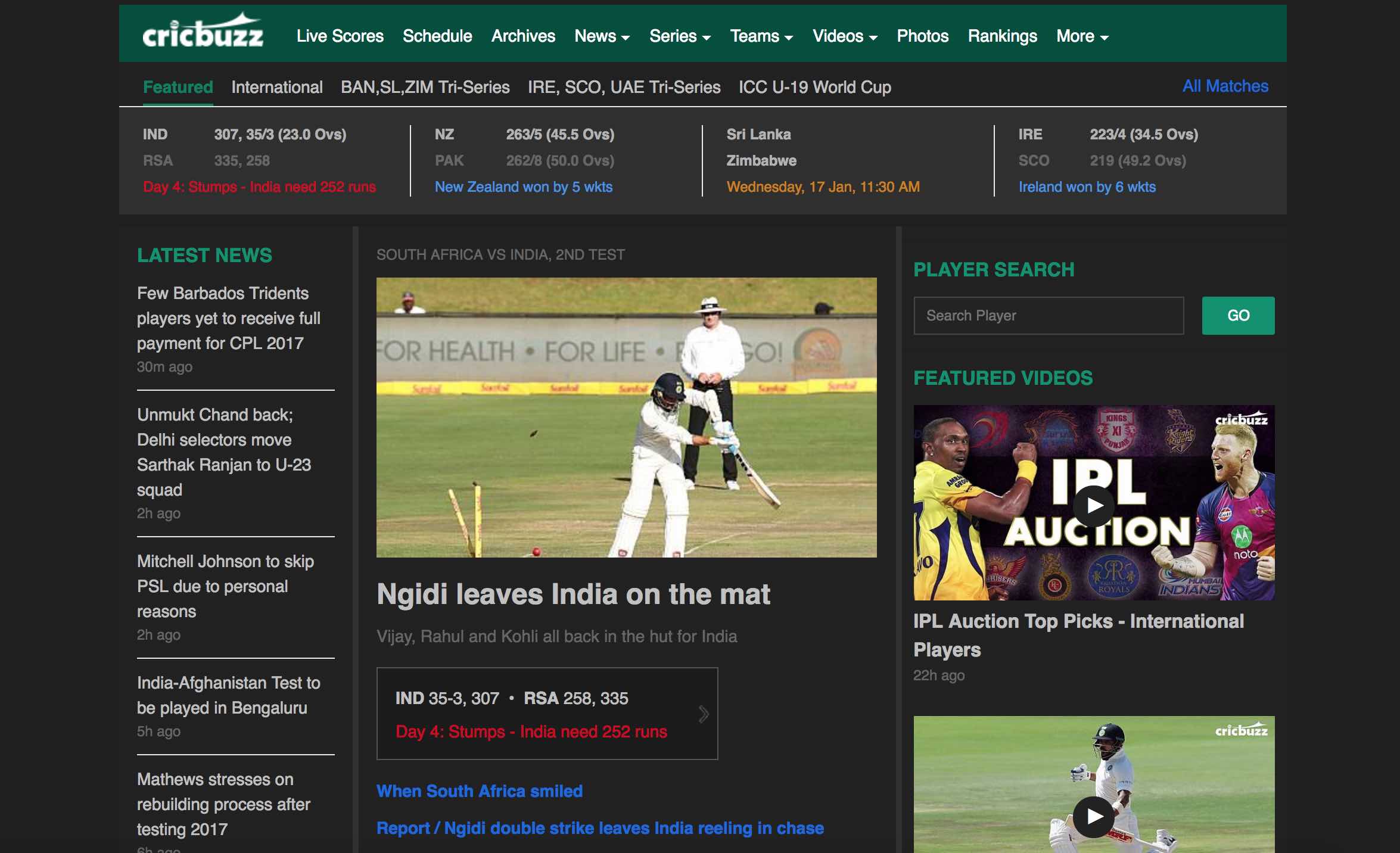1400x853 pixels.
Task: Click Wednesday, 17 Jan, 11:30 AM match time
Action: (x=823, y=187)
